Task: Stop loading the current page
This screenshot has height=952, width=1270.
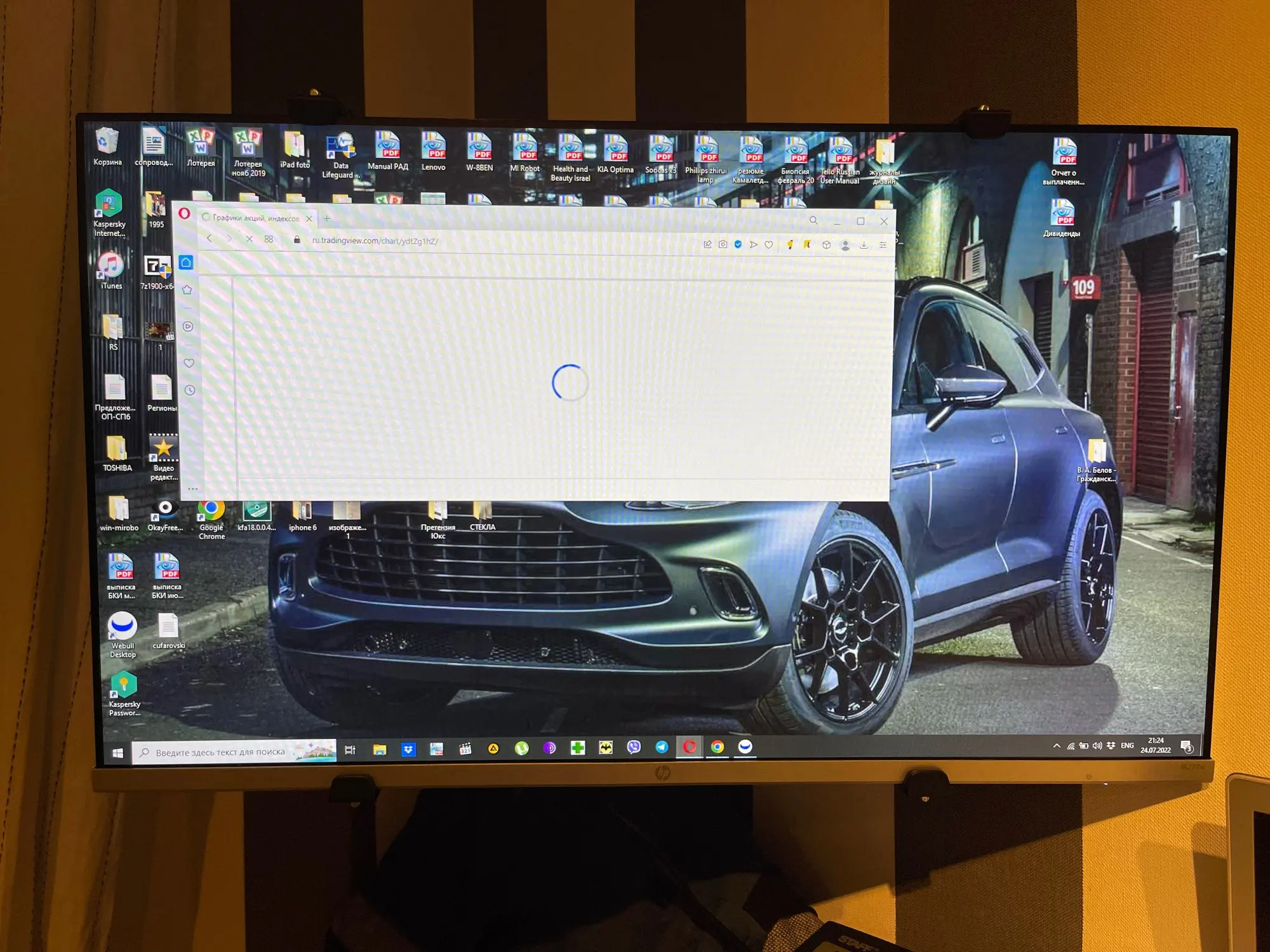Action: click(x=250, y=239)
